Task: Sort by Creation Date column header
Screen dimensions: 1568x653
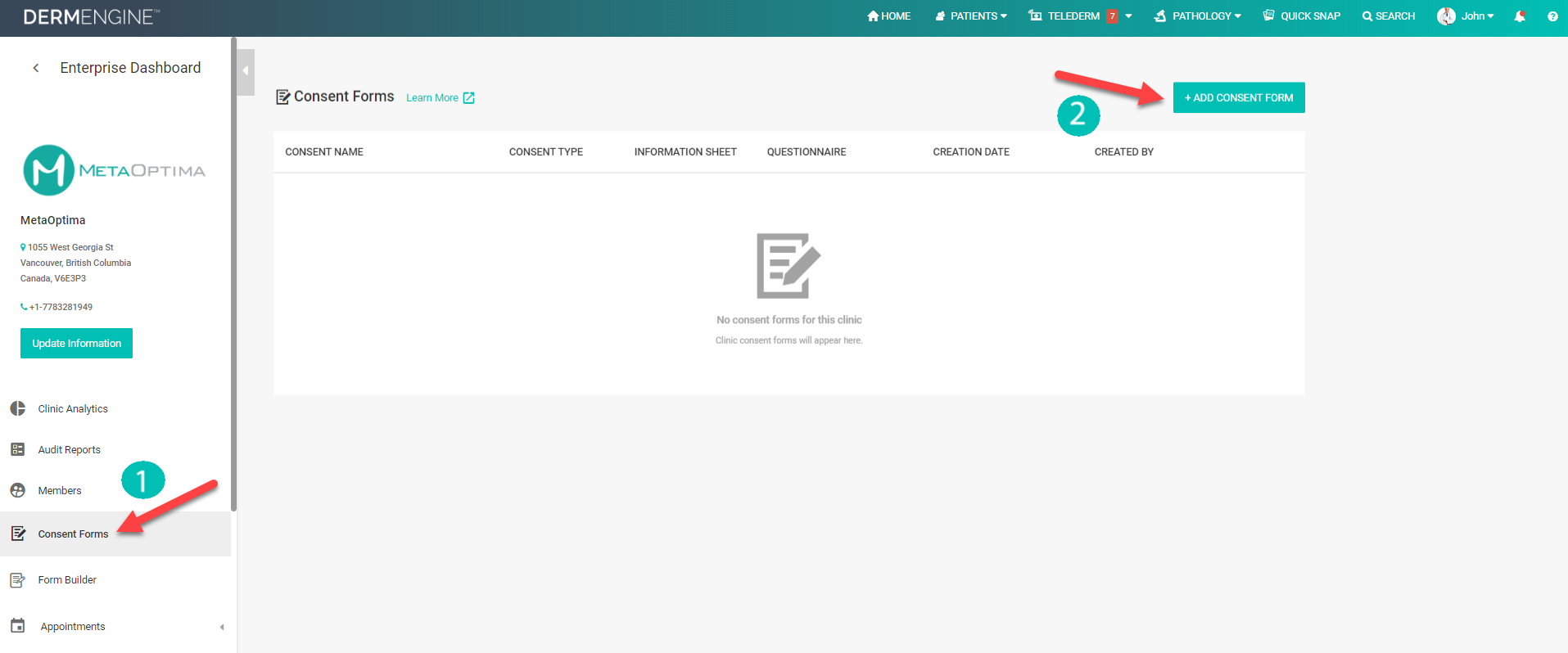Action: click(971, 152)
